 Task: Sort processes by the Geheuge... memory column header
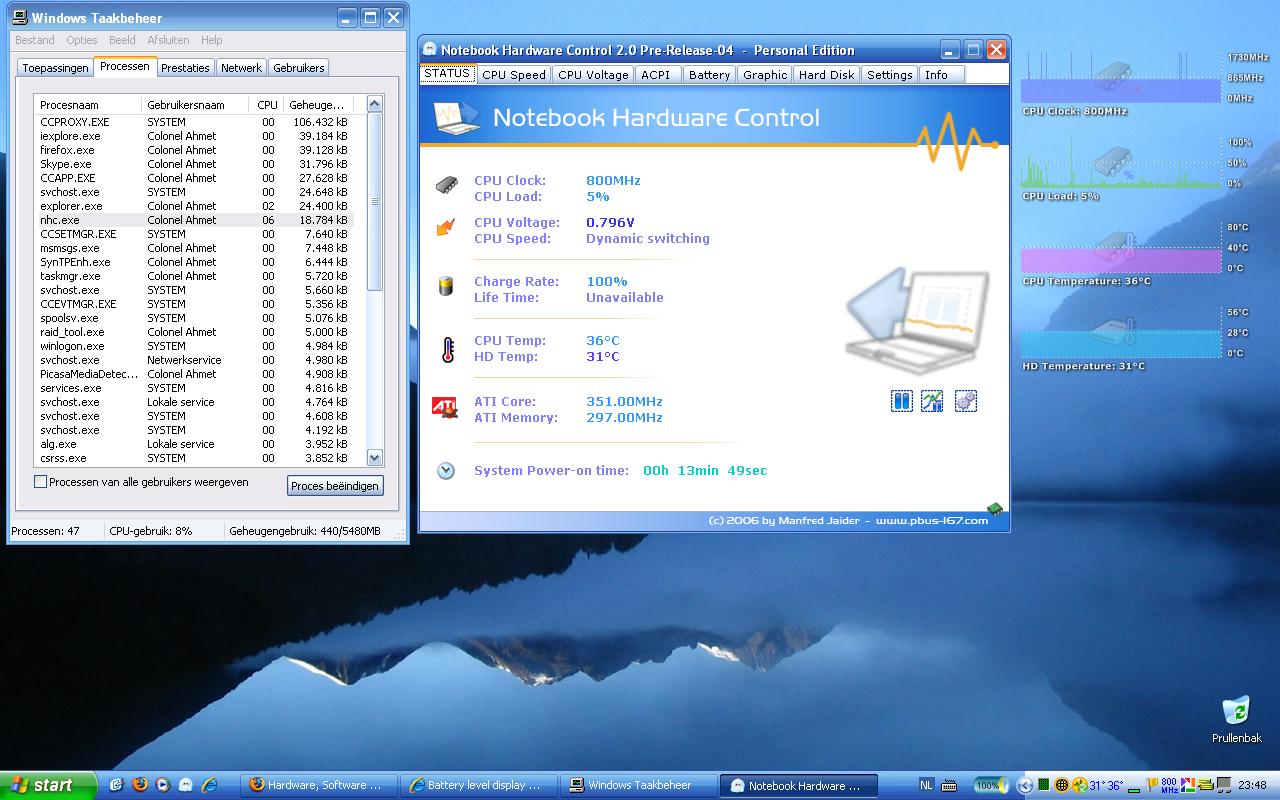[x=317, y=104]
